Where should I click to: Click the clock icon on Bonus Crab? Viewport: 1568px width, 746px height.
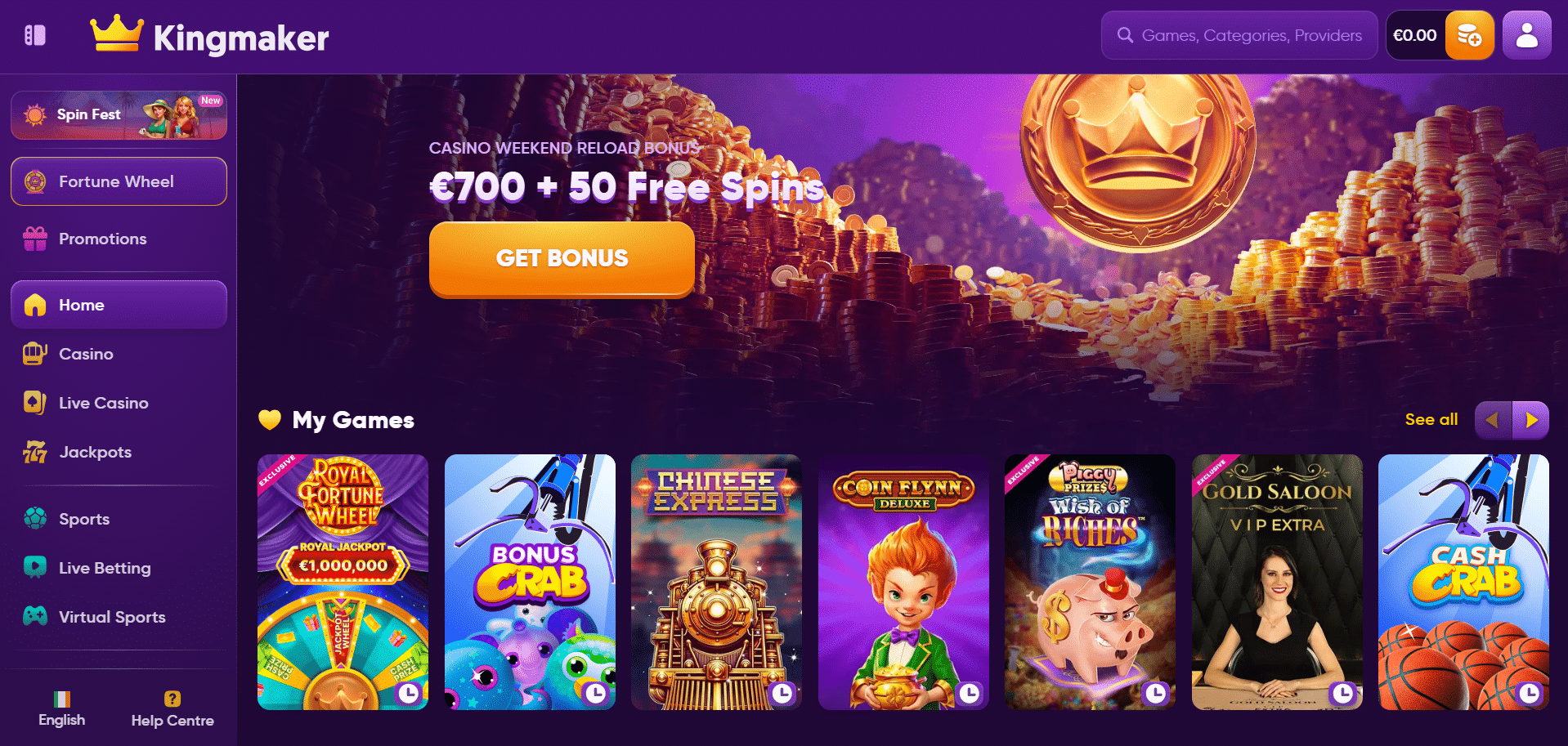[x=596, y=694]
